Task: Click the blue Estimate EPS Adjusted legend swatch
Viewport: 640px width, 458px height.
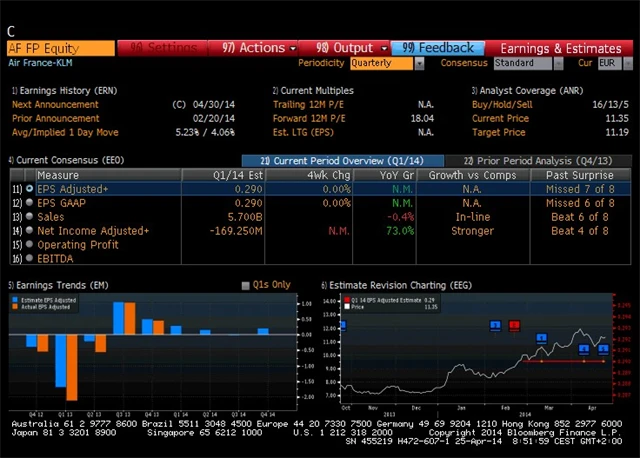Action: pyautogui.click(x=15, y=300)
